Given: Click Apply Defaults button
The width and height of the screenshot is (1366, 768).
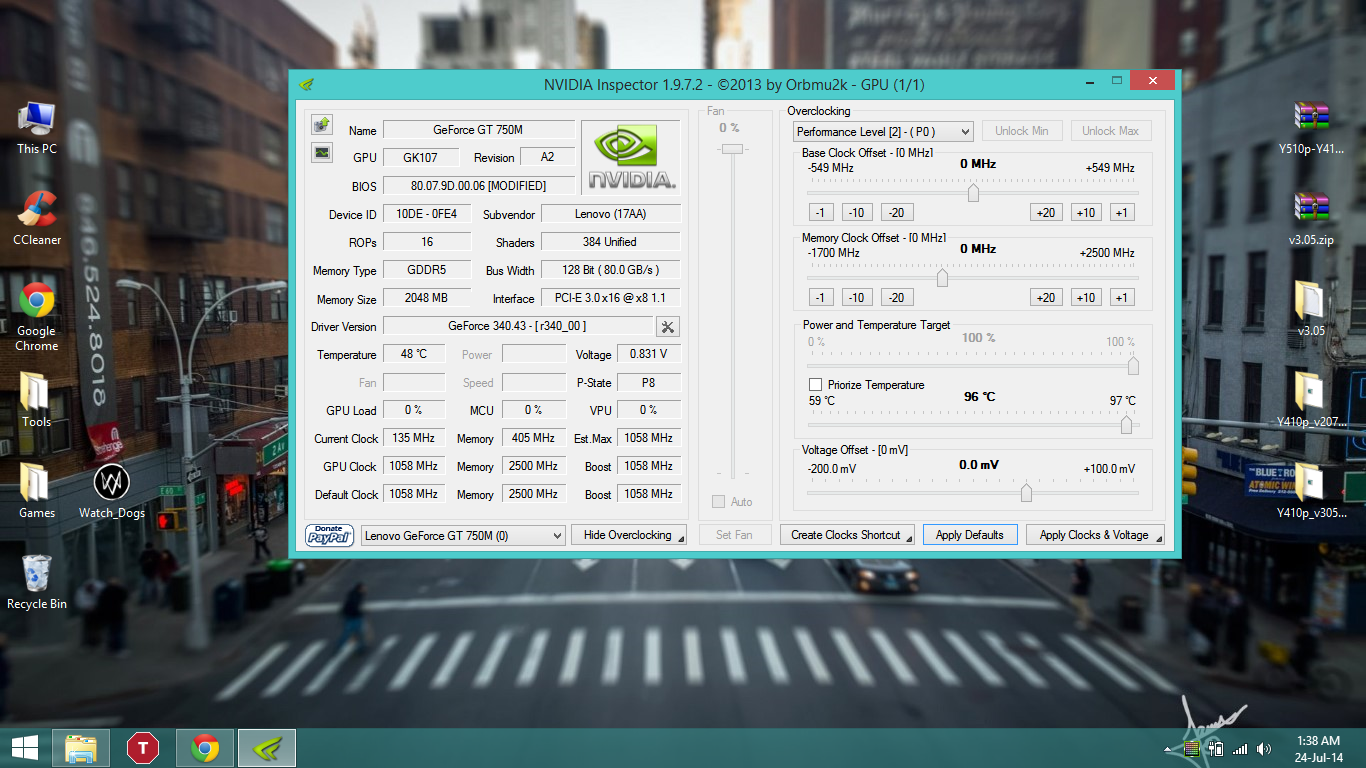Looking at the screenshot, I should 970,535.
